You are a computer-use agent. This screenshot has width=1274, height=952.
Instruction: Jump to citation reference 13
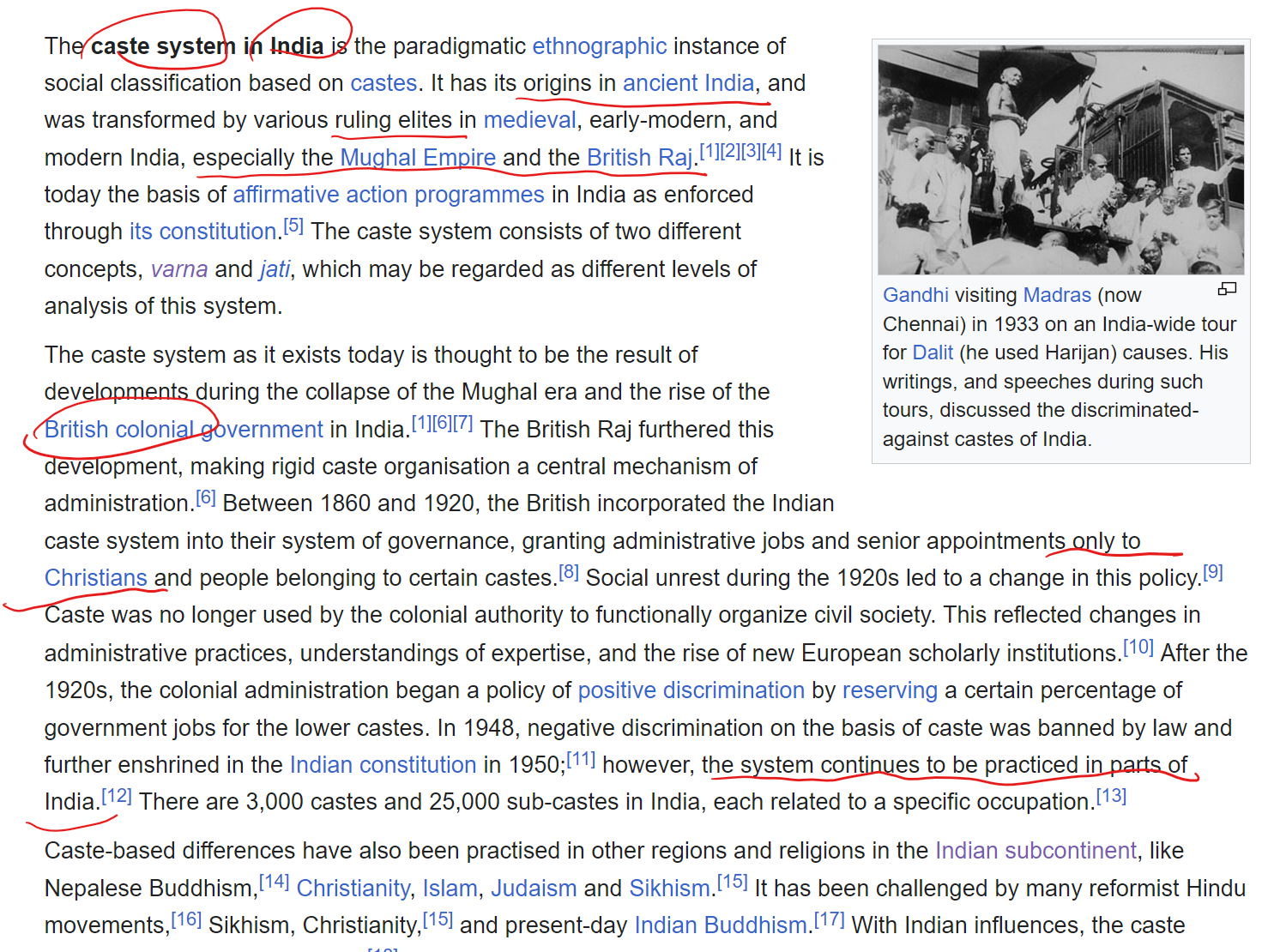[x=1111, y=796]
